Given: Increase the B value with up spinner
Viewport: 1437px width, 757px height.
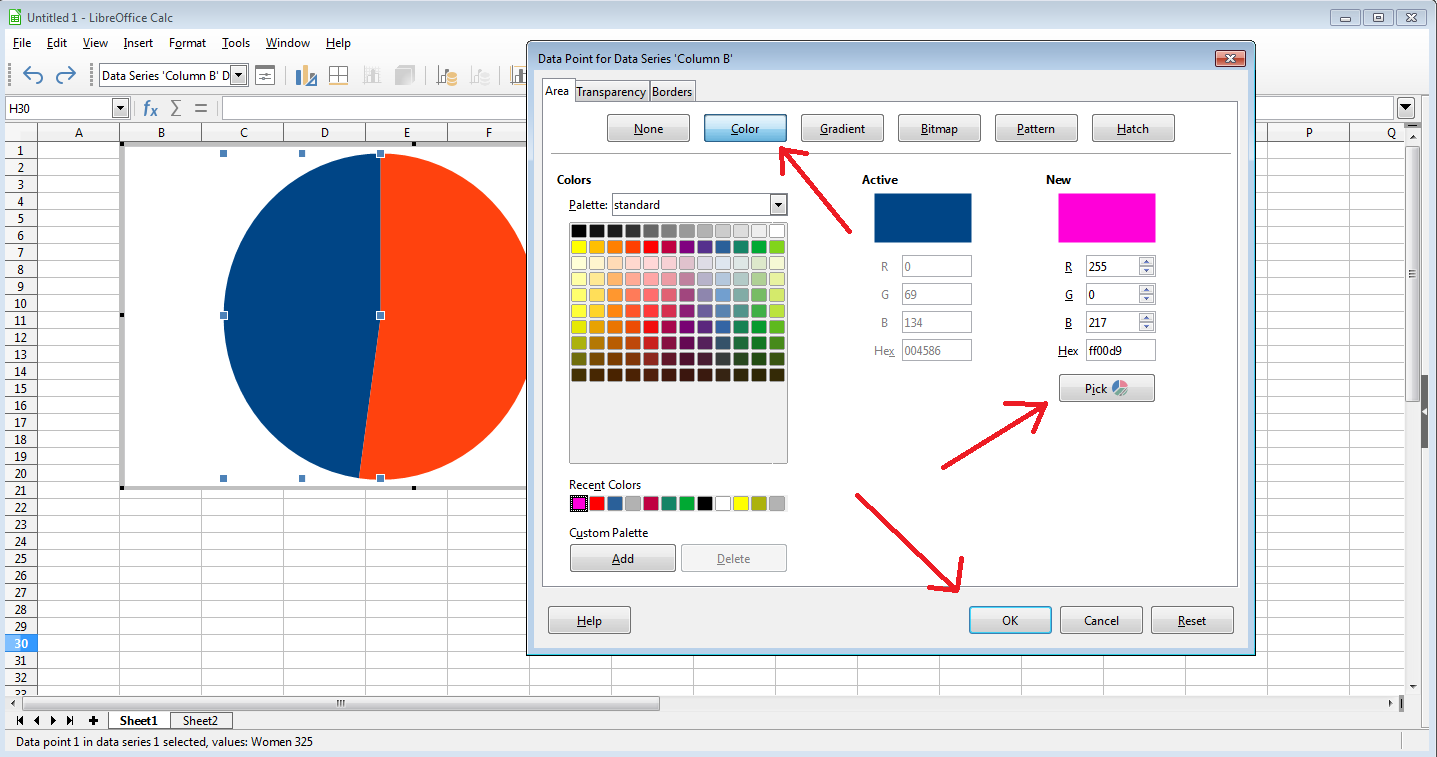Looking at the screenshot, I should 1147,318.
